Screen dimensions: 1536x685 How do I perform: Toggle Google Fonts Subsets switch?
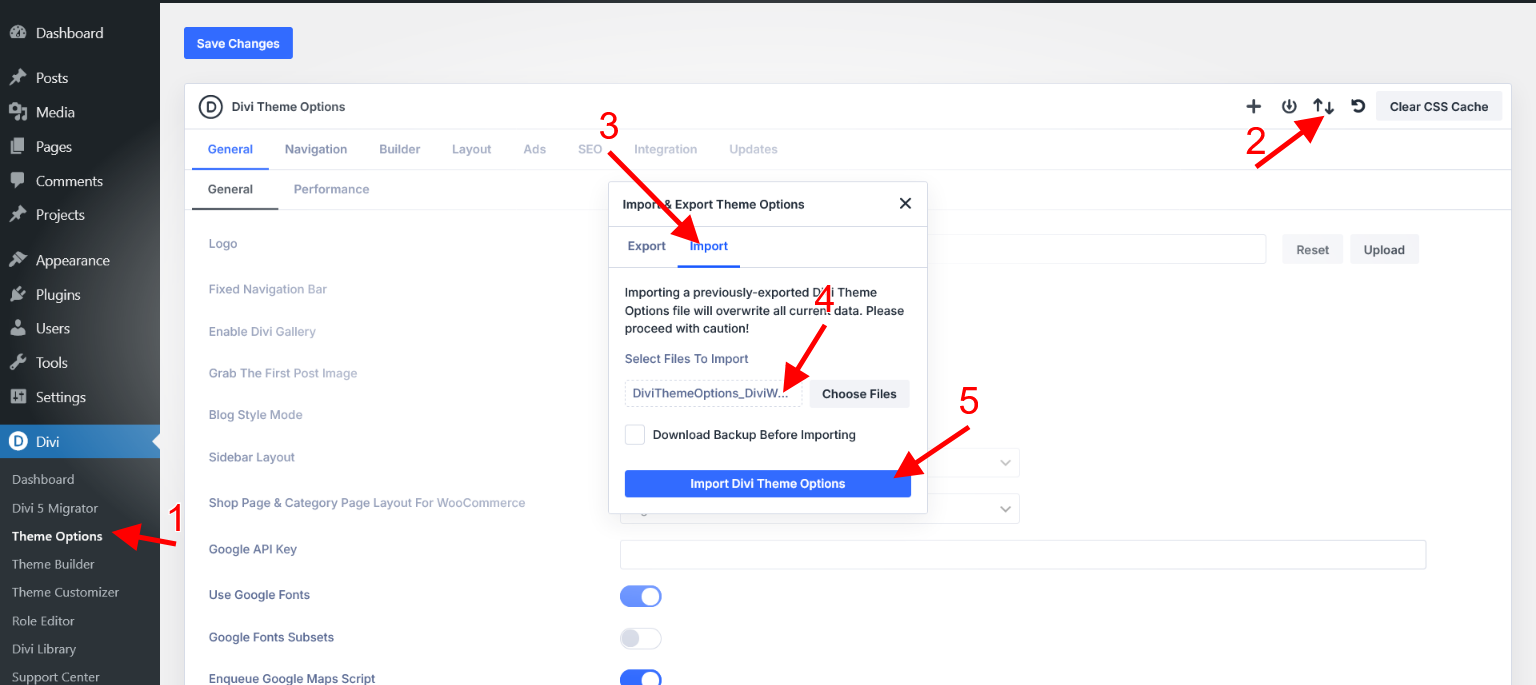[x=641, y=638]
